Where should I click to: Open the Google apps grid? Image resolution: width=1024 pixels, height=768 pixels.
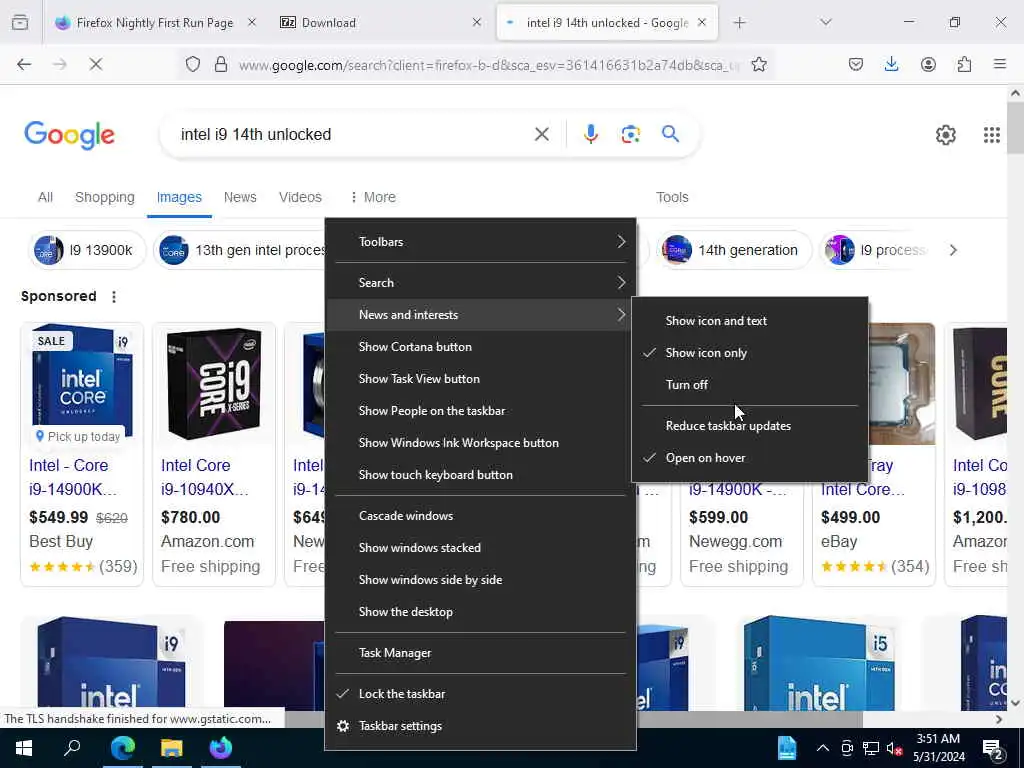click(x=991, y=135)
